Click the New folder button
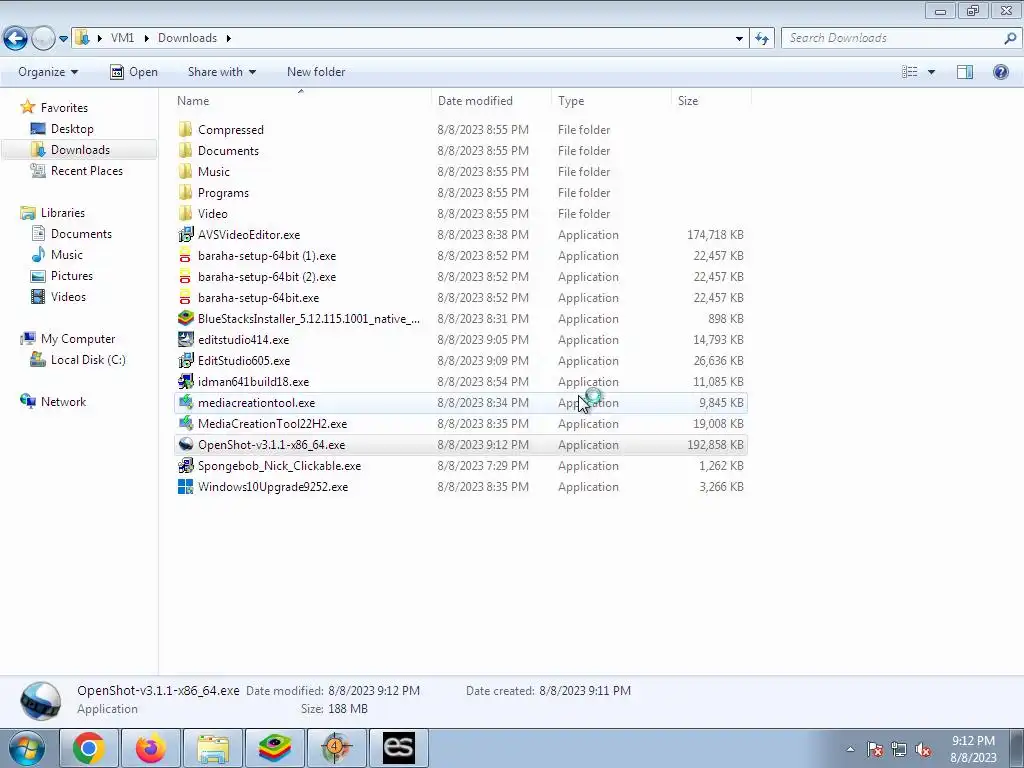 click(x=316, y=72)
